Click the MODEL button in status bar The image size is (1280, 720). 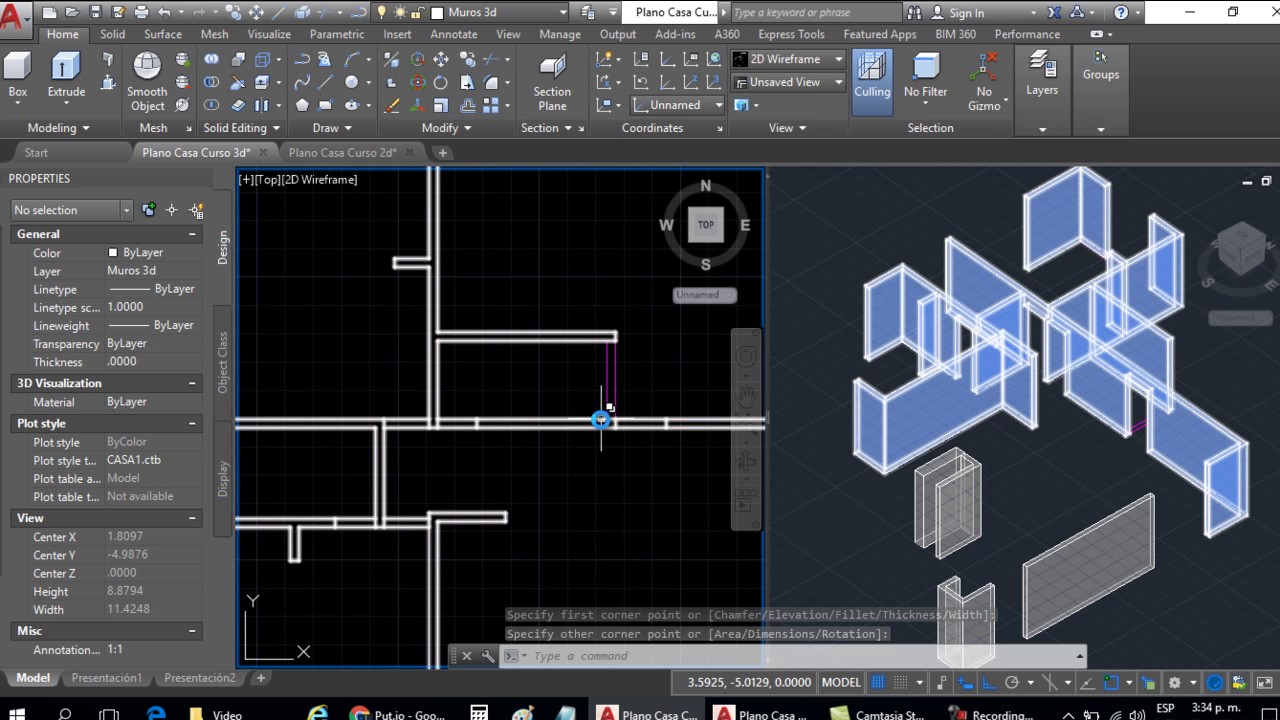point(840,683)
